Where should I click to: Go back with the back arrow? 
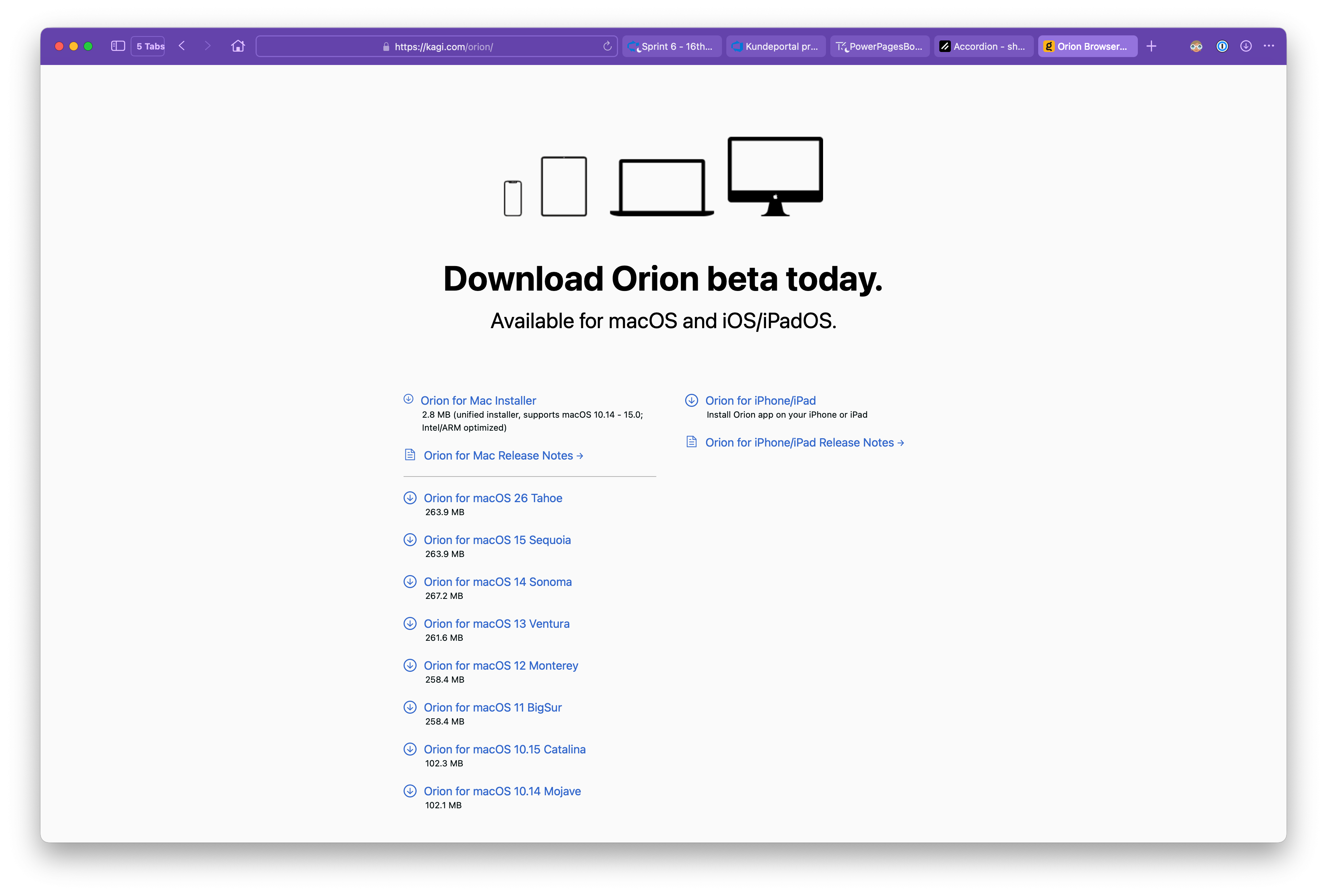[182, 46]
